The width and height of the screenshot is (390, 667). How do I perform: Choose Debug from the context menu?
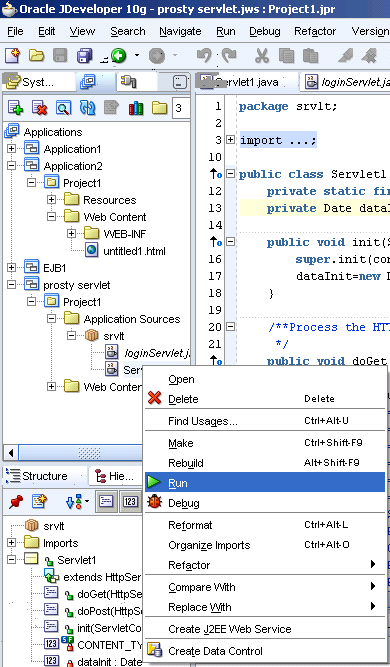pos(265,503)
